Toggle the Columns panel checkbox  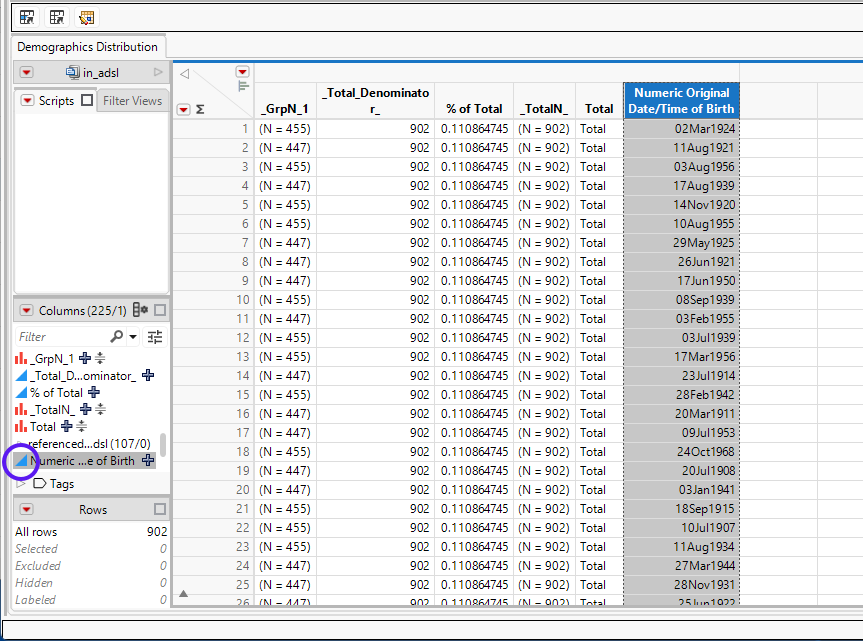click(160, 311)
